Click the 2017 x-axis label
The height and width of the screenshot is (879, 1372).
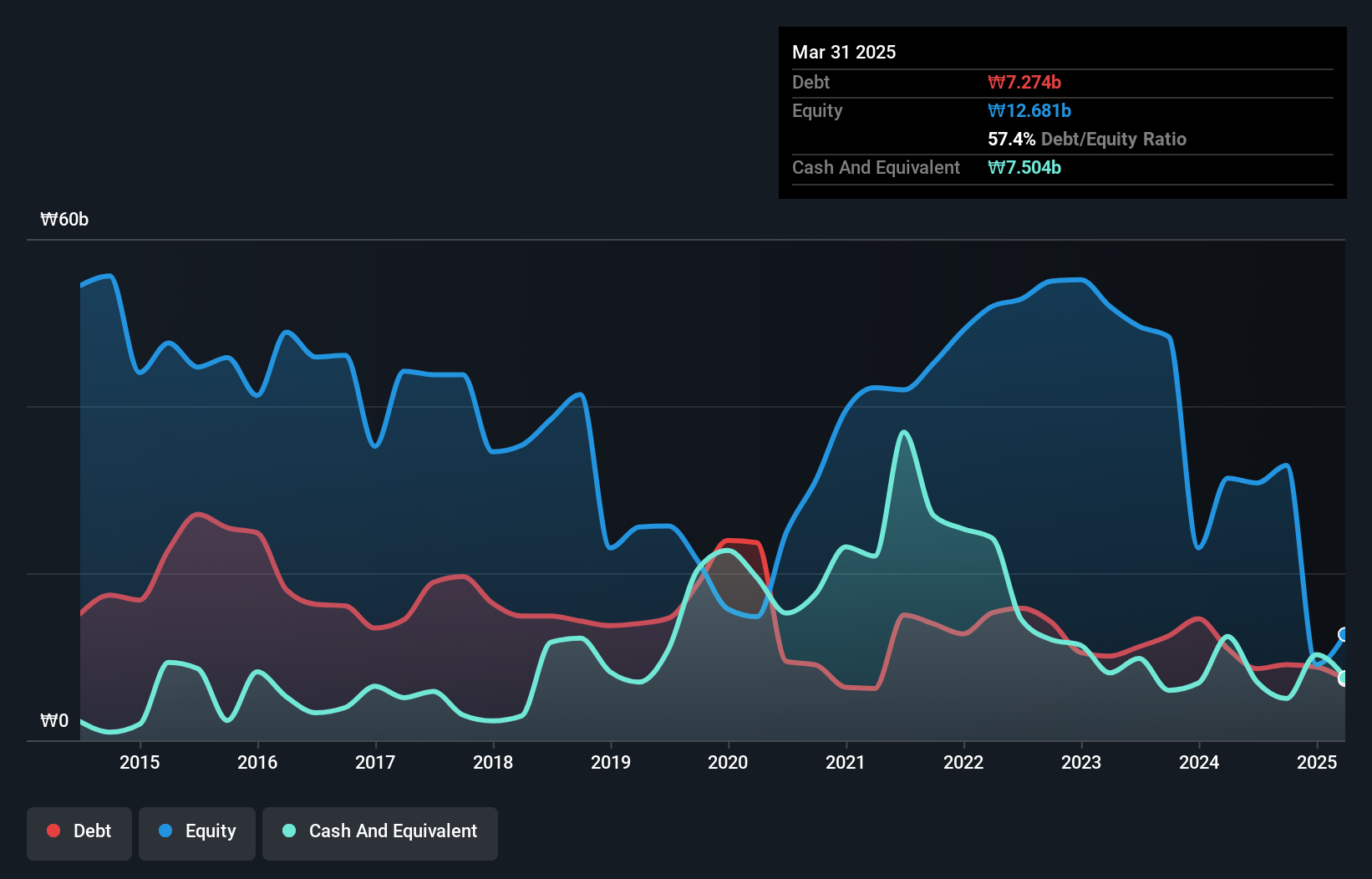(x=375, y=762)
